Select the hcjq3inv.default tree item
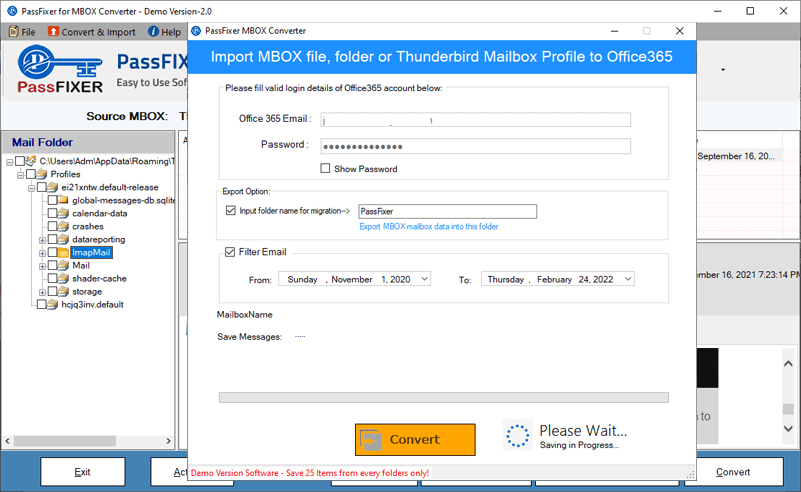This screenshot has width=801, height=492. (92, 304)
